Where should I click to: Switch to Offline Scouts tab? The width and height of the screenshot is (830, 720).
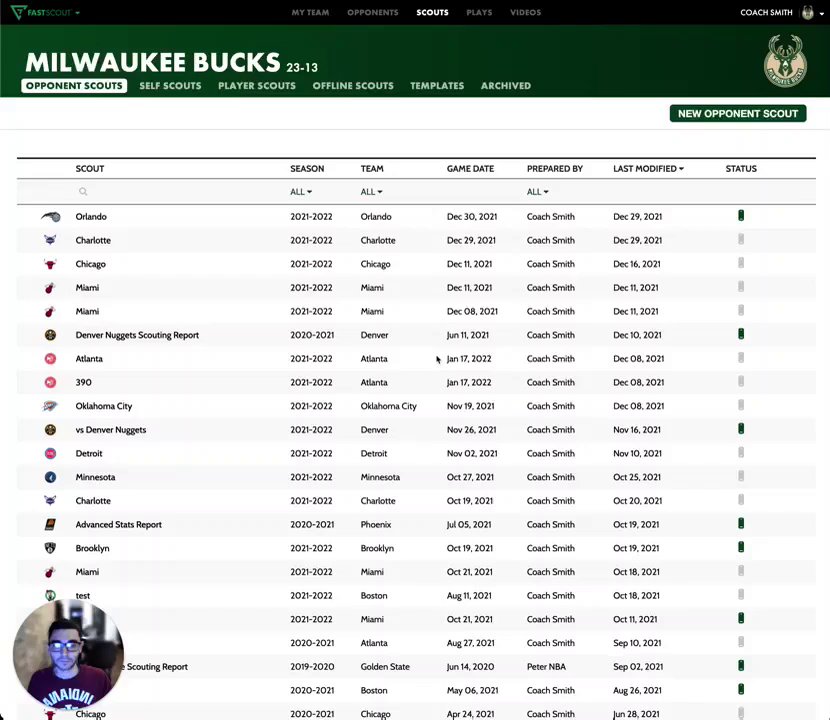(x=353, y=86)
